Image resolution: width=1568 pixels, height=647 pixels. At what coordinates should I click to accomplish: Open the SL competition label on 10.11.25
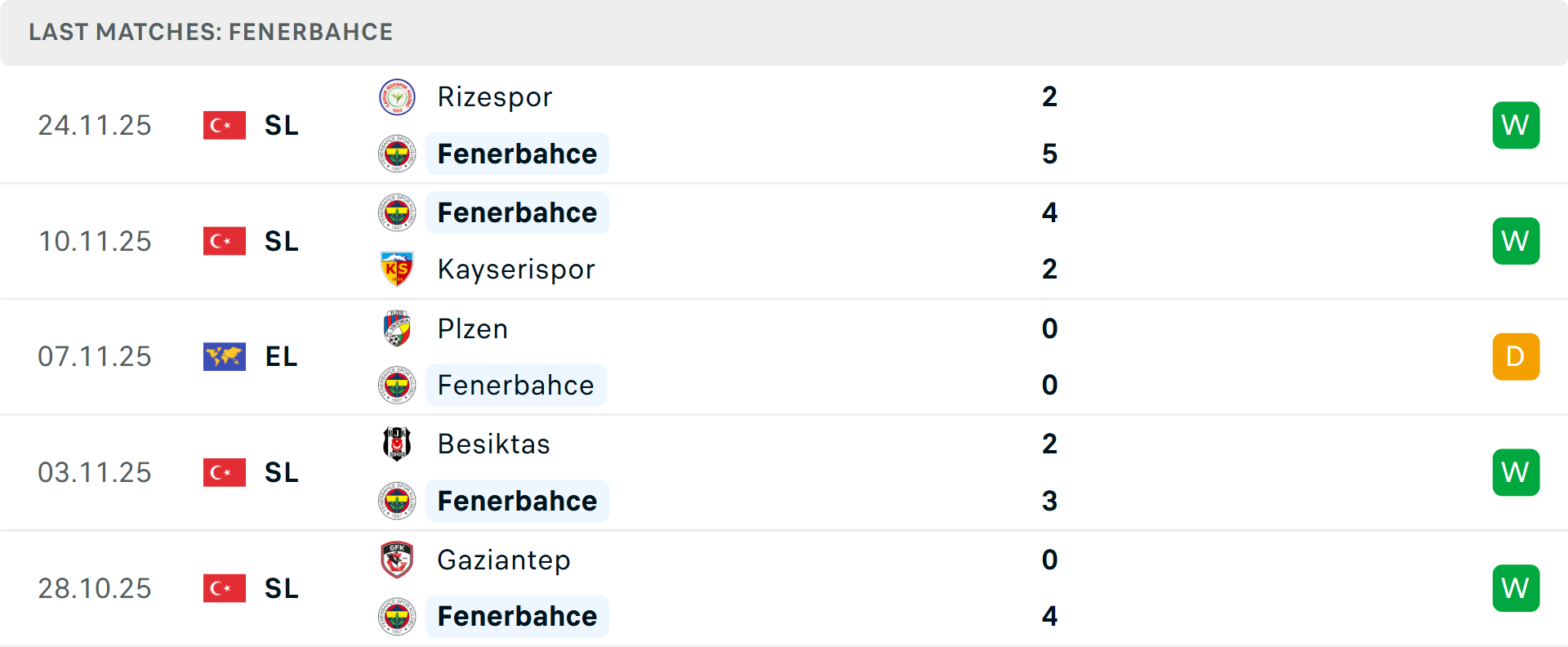[x=281, y=240]
